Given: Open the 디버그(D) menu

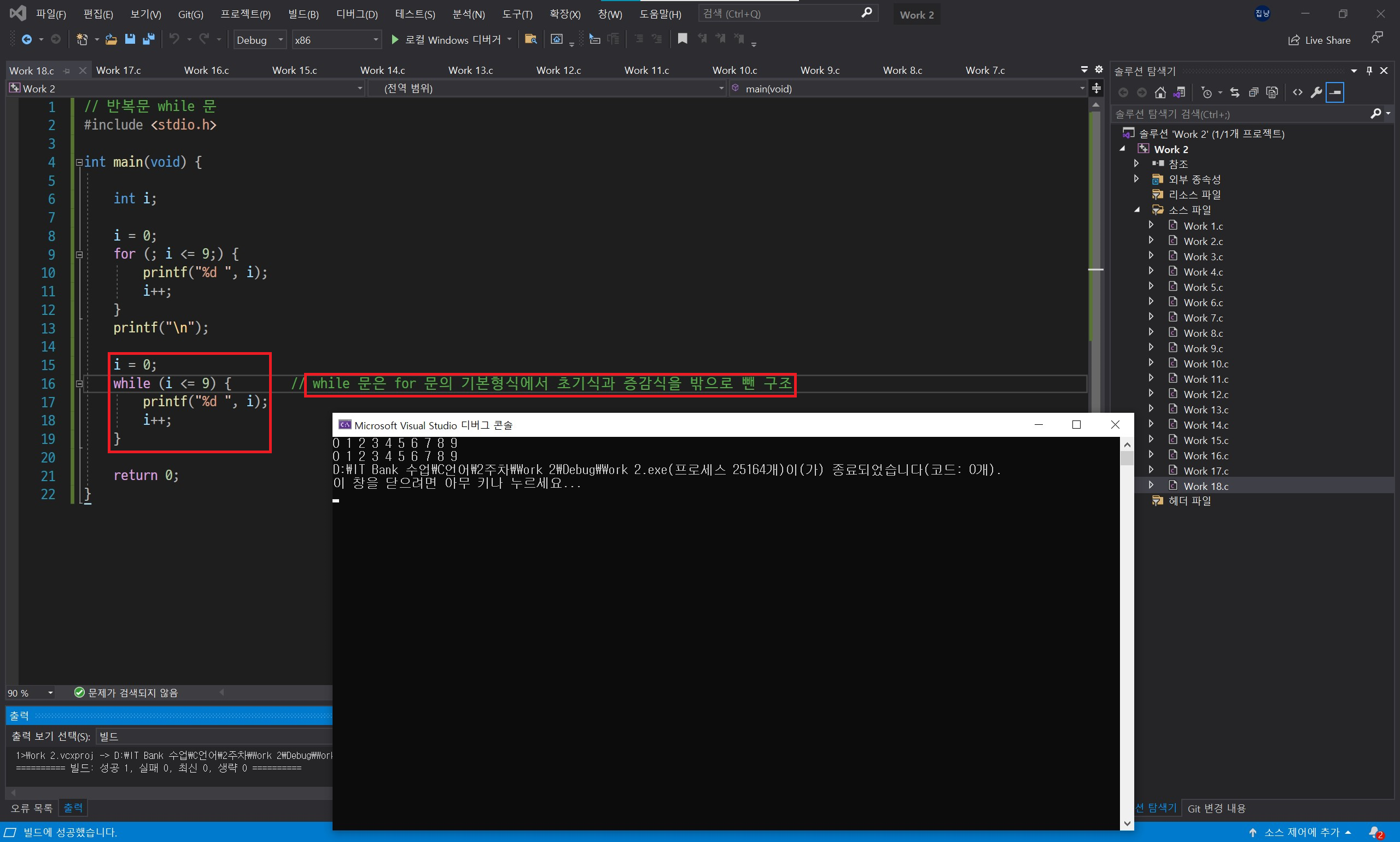Looking at the screenshot, I should click(357, 14).
